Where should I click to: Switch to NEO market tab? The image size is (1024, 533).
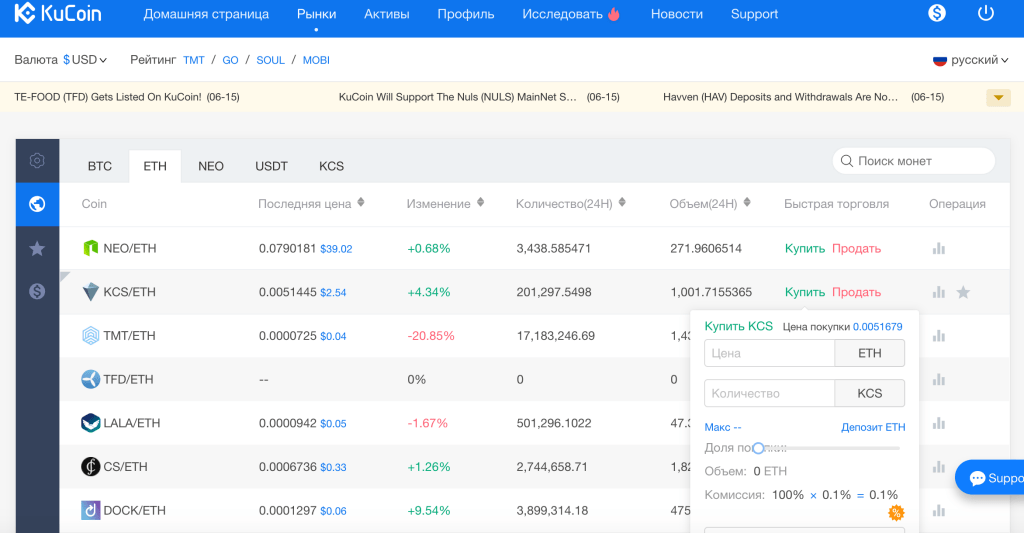(211, 166)
